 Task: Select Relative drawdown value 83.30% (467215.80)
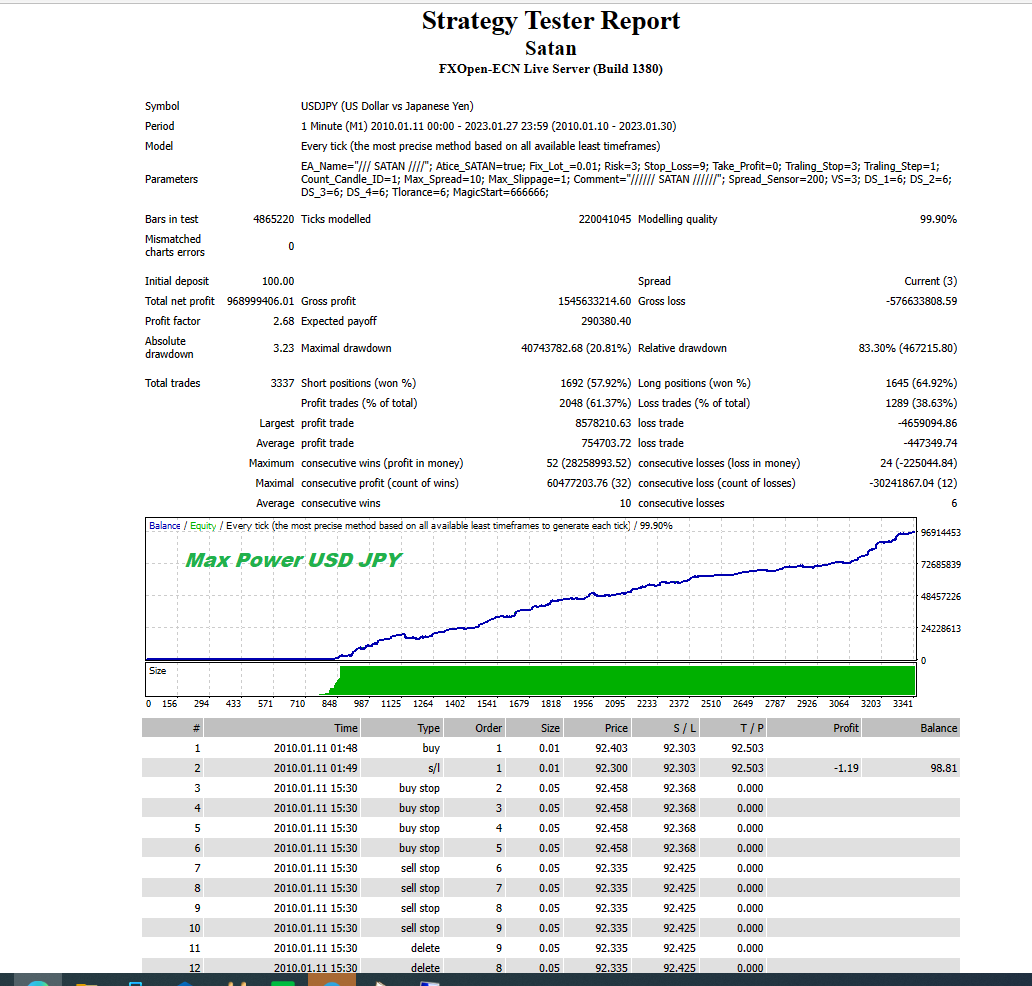[908, 348]
